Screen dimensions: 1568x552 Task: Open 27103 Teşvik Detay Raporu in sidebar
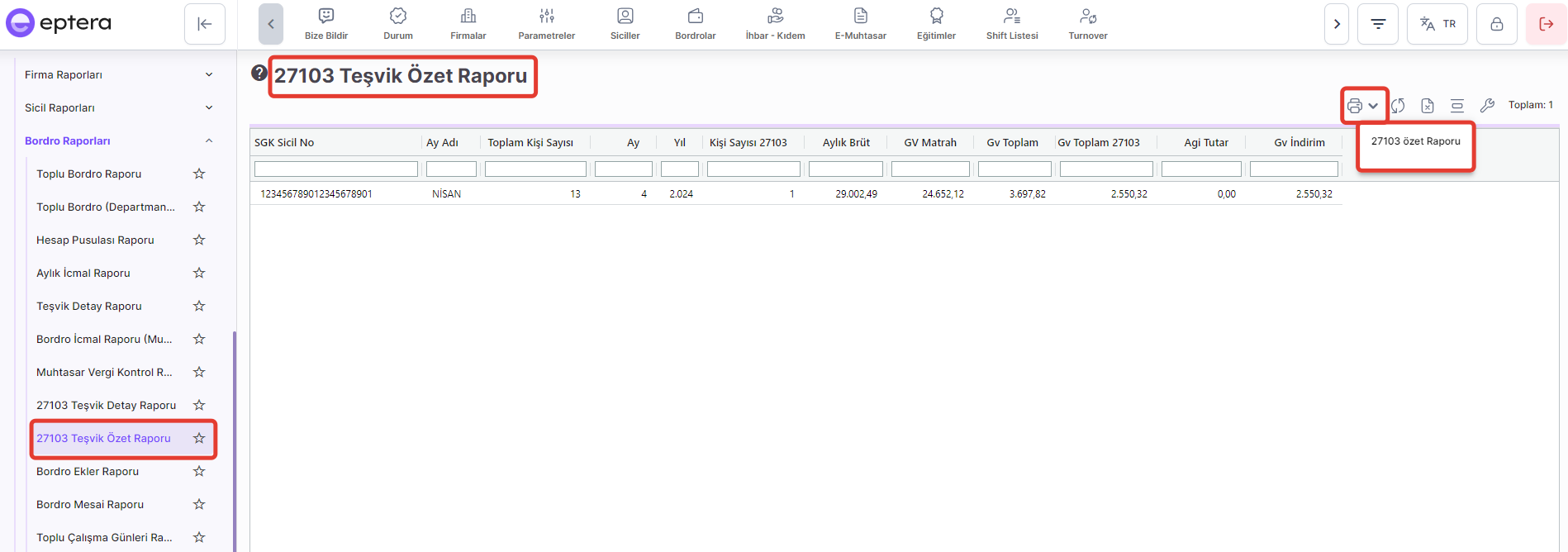(x=106, y=405)
